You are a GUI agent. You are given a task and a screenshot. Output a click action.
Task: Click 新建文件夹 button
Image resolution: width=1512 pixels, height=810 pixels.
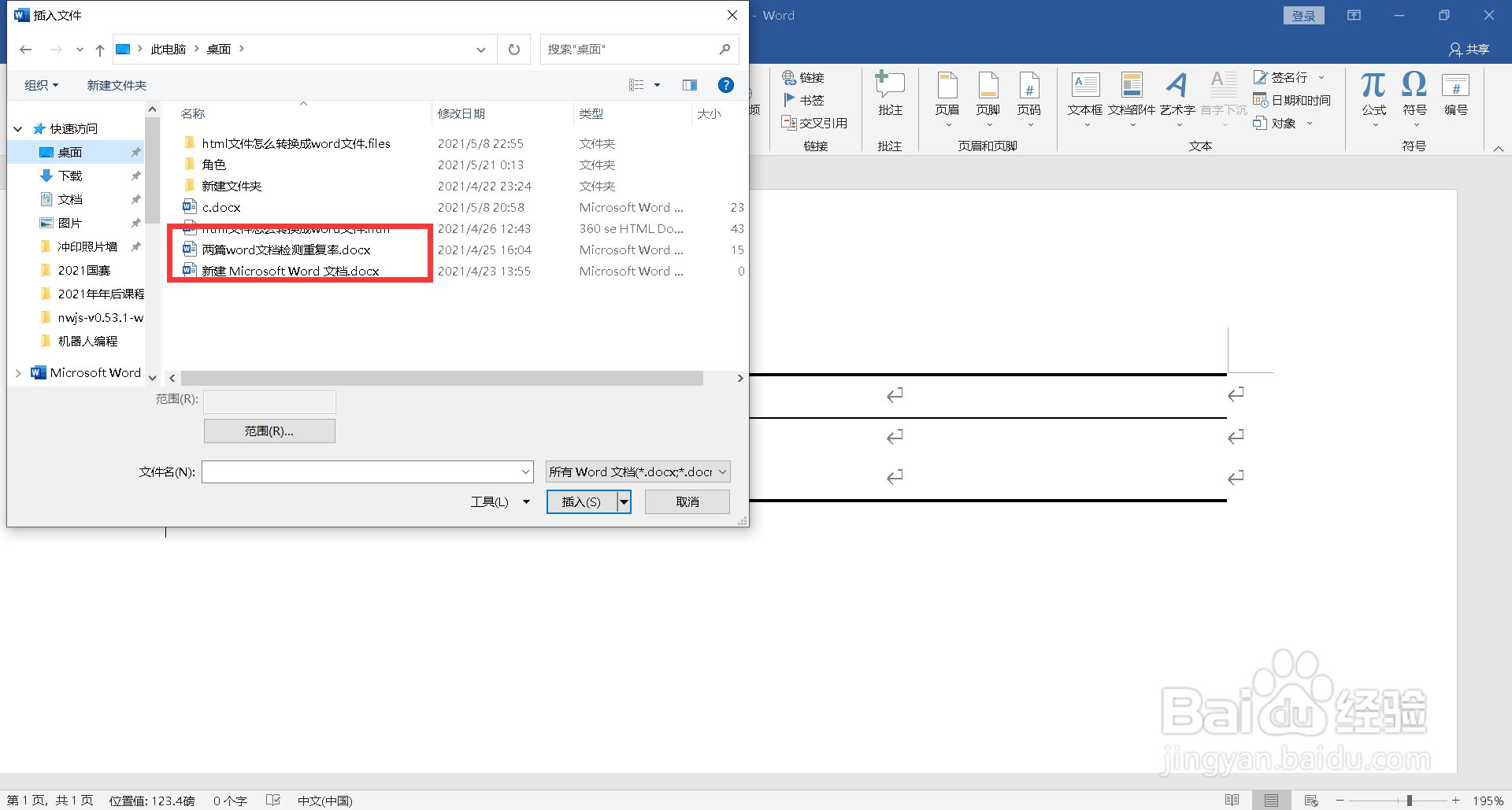pyautogui.click(x=117, y=85)
